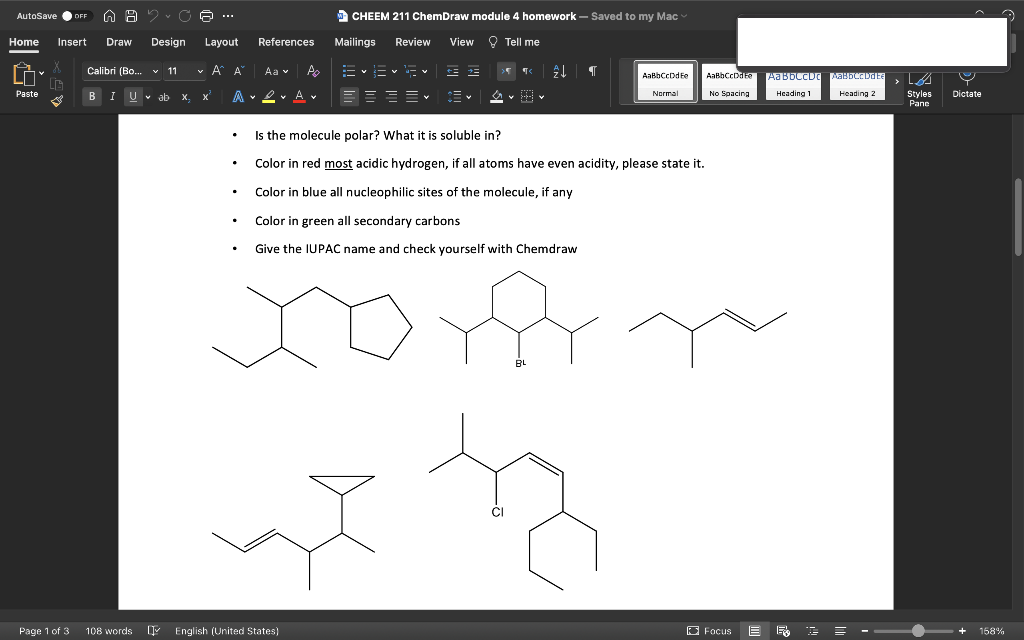
Task: Switch to the References tab
Action: point(286,42)
